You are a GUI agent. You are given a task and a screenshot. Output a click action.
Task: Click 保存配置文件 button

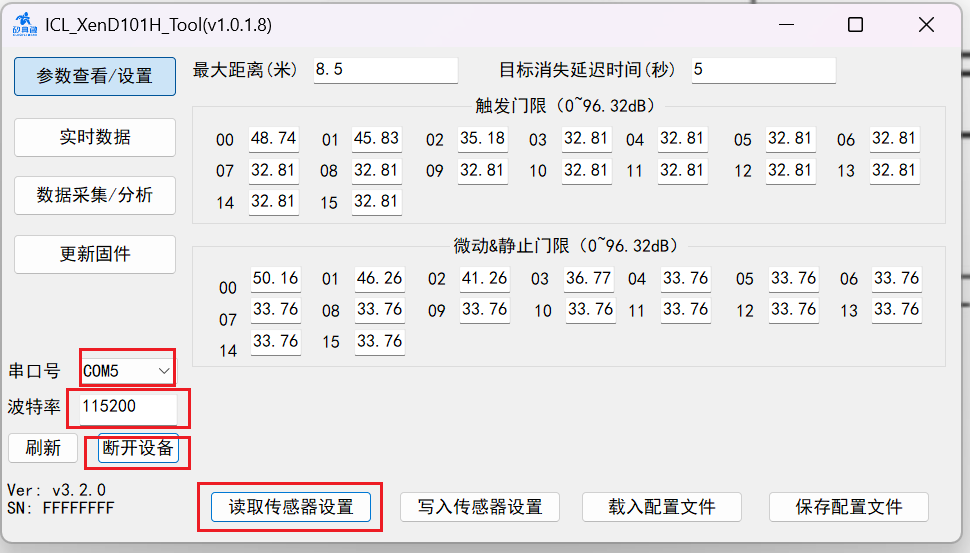click(848, 507)
